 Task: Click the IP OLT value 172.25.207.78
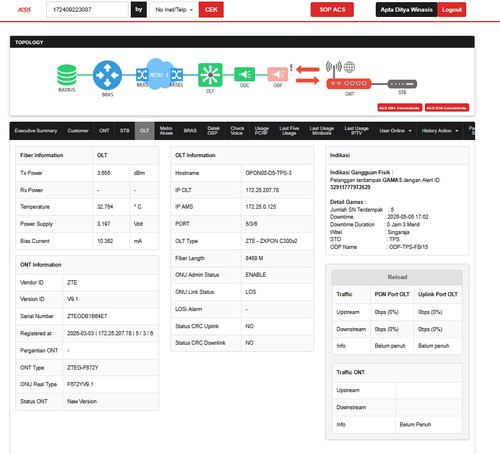[x=262, y=190]
